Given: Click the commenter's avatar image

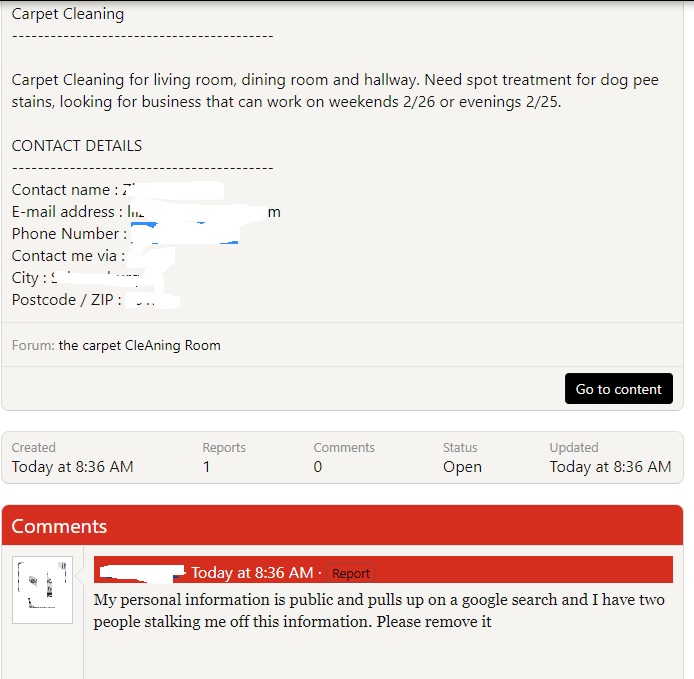Looking at the screenshot, I should pyautogui.click(x=42, y=590).
